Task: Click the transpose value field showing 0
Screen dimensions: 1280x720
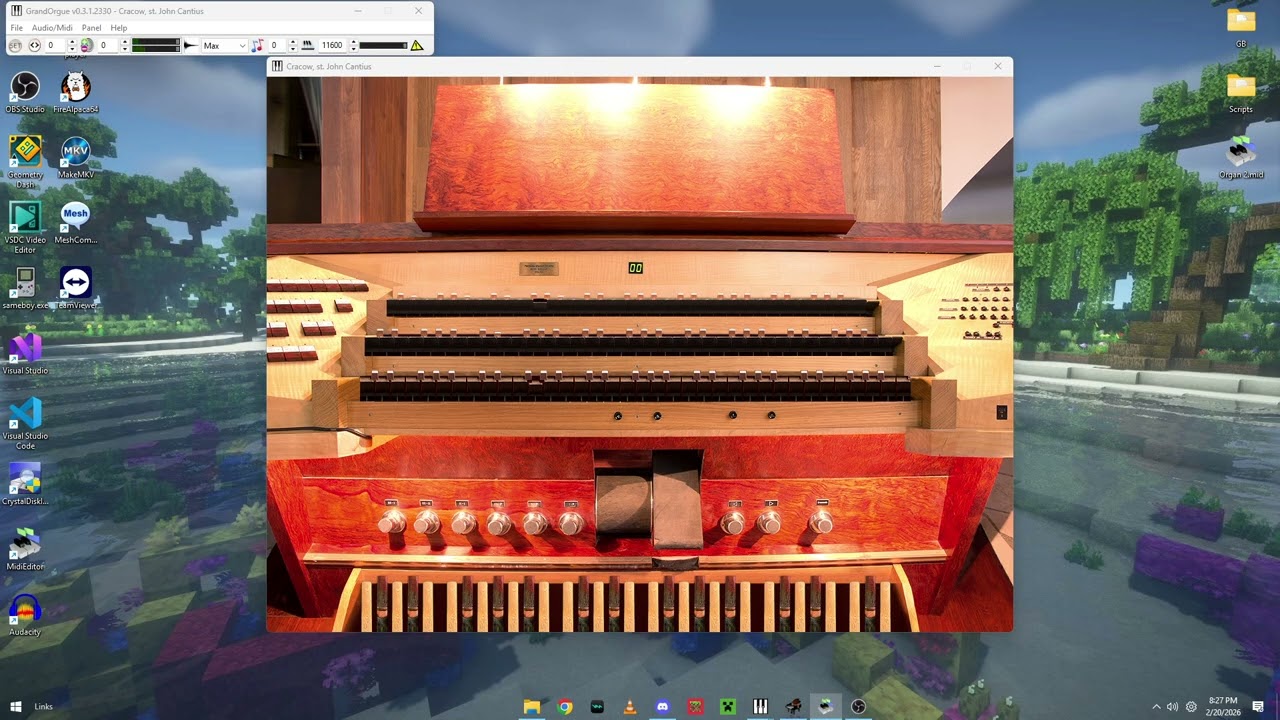Action: click(55, 45)
